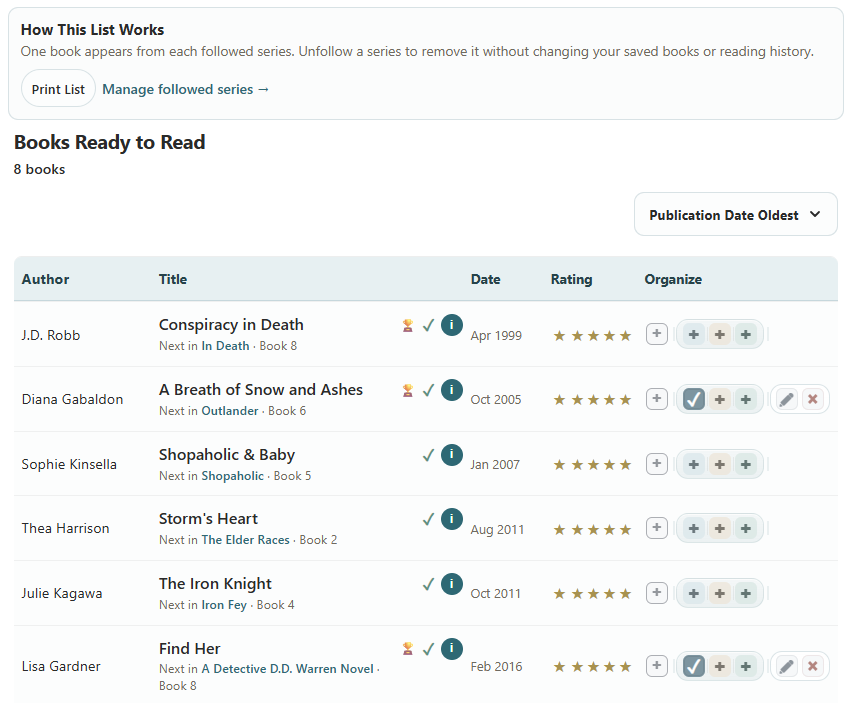Toggle beige plus shelf for The Iron Knight
The height and width of the screenshot is (703, 844).
(720, 593)
